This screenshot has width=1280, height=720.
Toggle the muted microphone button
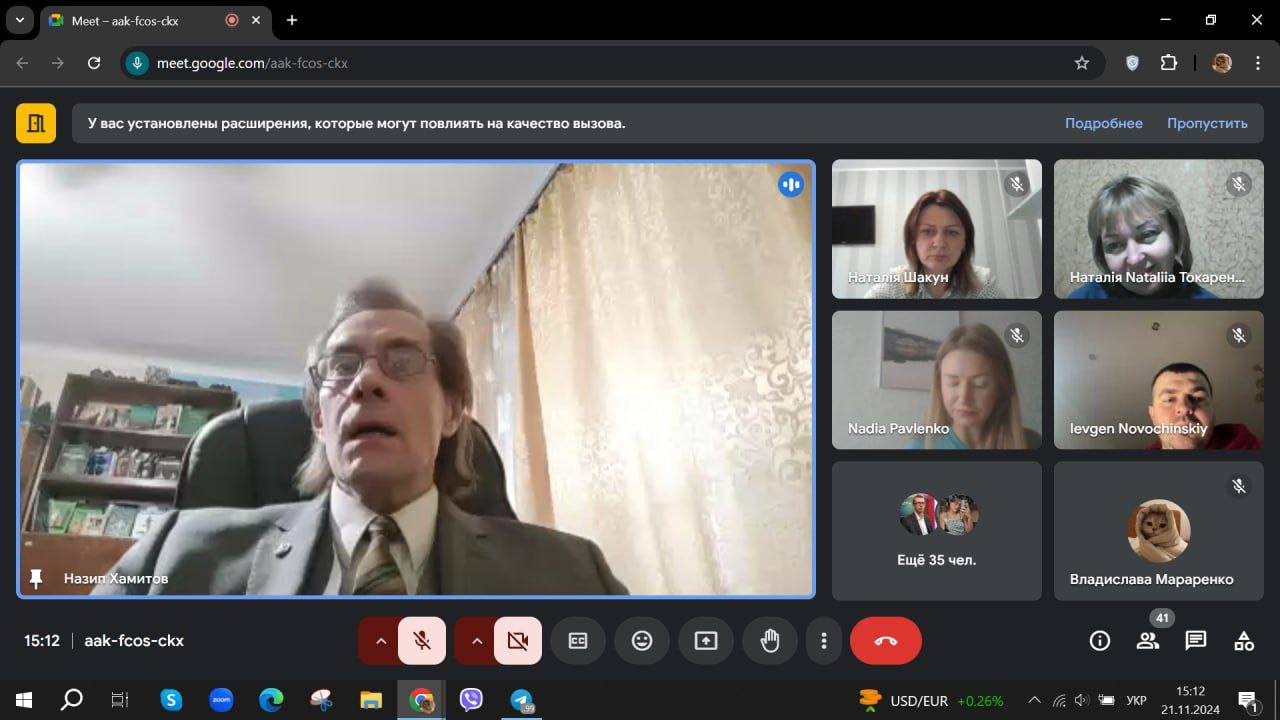pyautogui.click(x=422, y=641)
